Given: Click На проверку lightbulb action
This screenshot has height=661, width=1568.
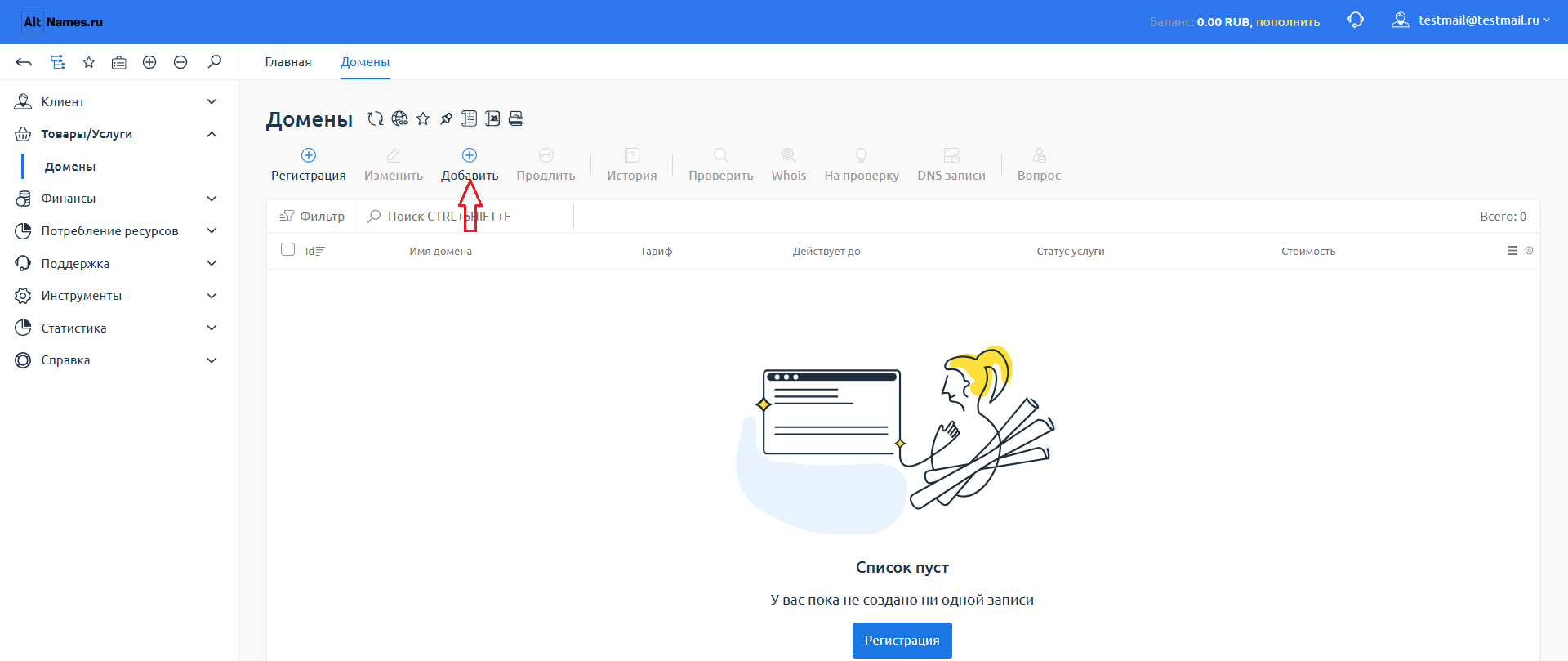Looking at the screenshot, I should [862, 165].
